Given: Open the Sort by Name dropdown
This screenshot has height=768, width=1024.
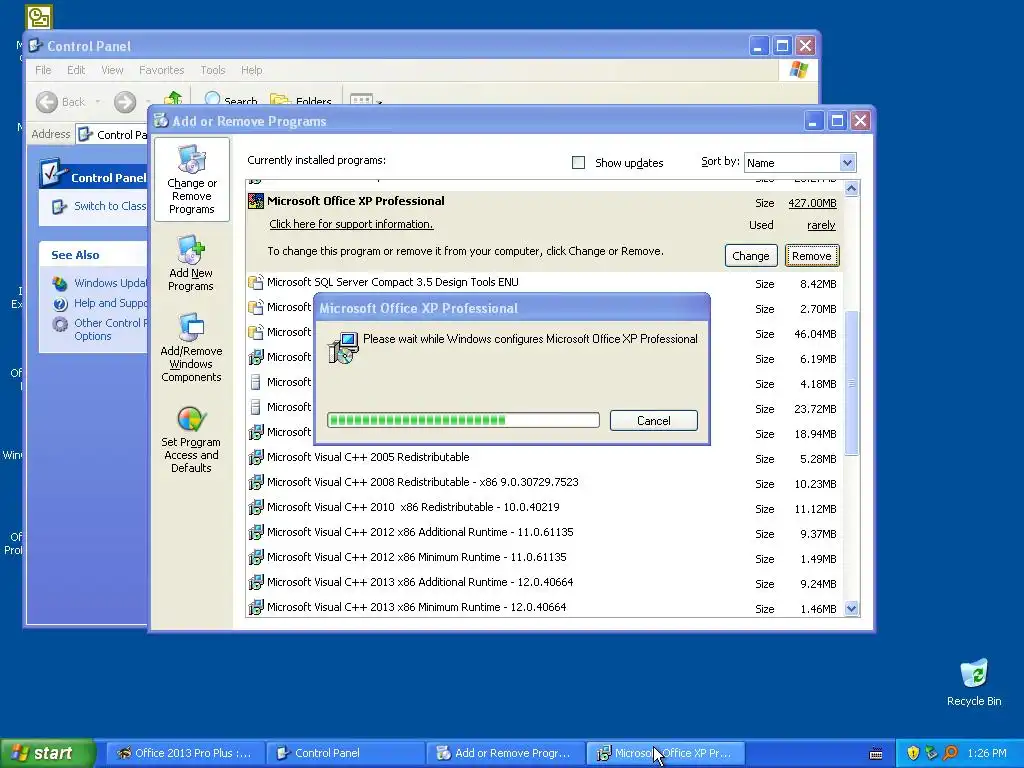Looking at the screenshot, I should (847, 163).
